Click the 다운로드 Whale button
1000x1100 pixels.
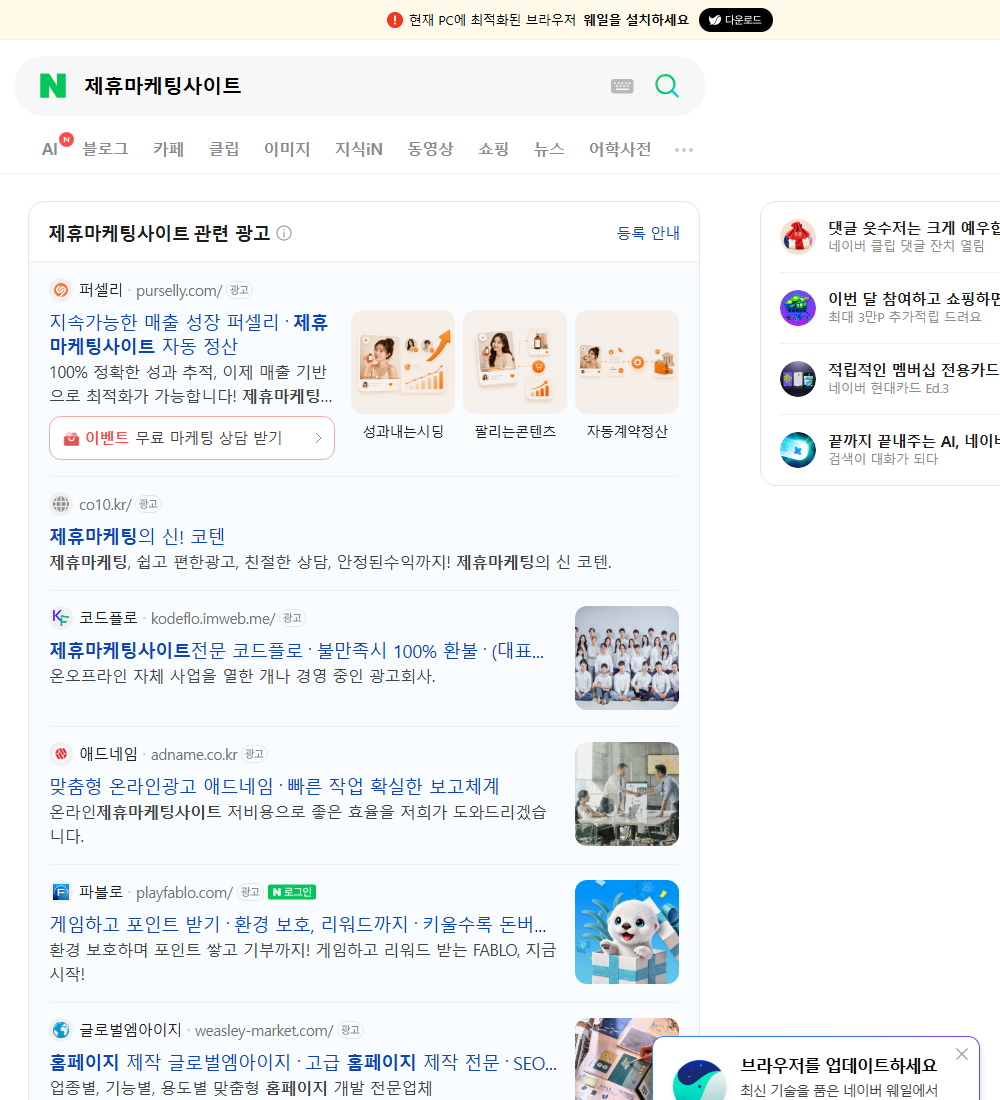[735, 20]
